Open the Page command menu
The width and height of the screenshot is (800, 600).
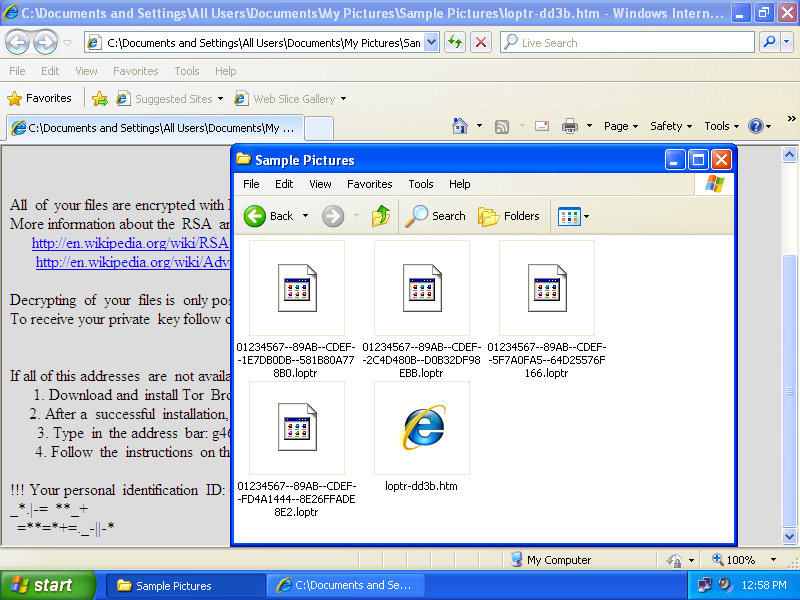[x=621, y=126]
